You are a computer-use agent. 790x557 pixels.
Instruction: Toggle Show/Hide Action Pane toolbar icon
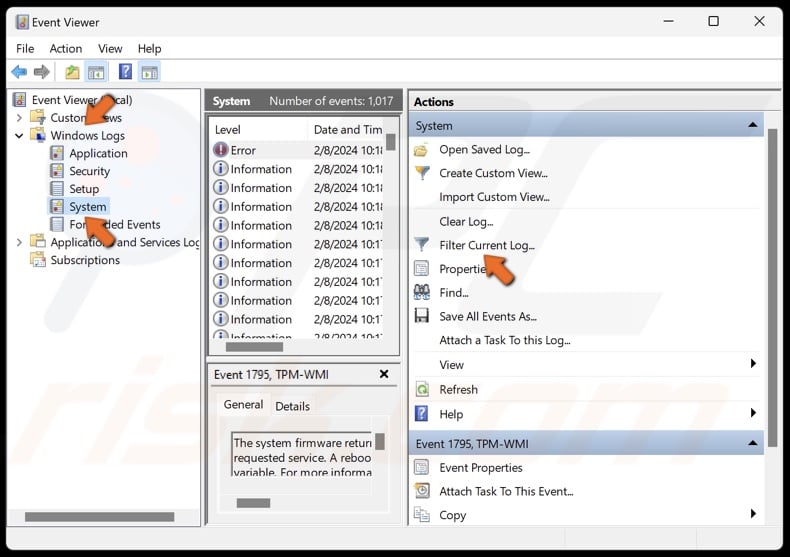click(x=149, y=73)
